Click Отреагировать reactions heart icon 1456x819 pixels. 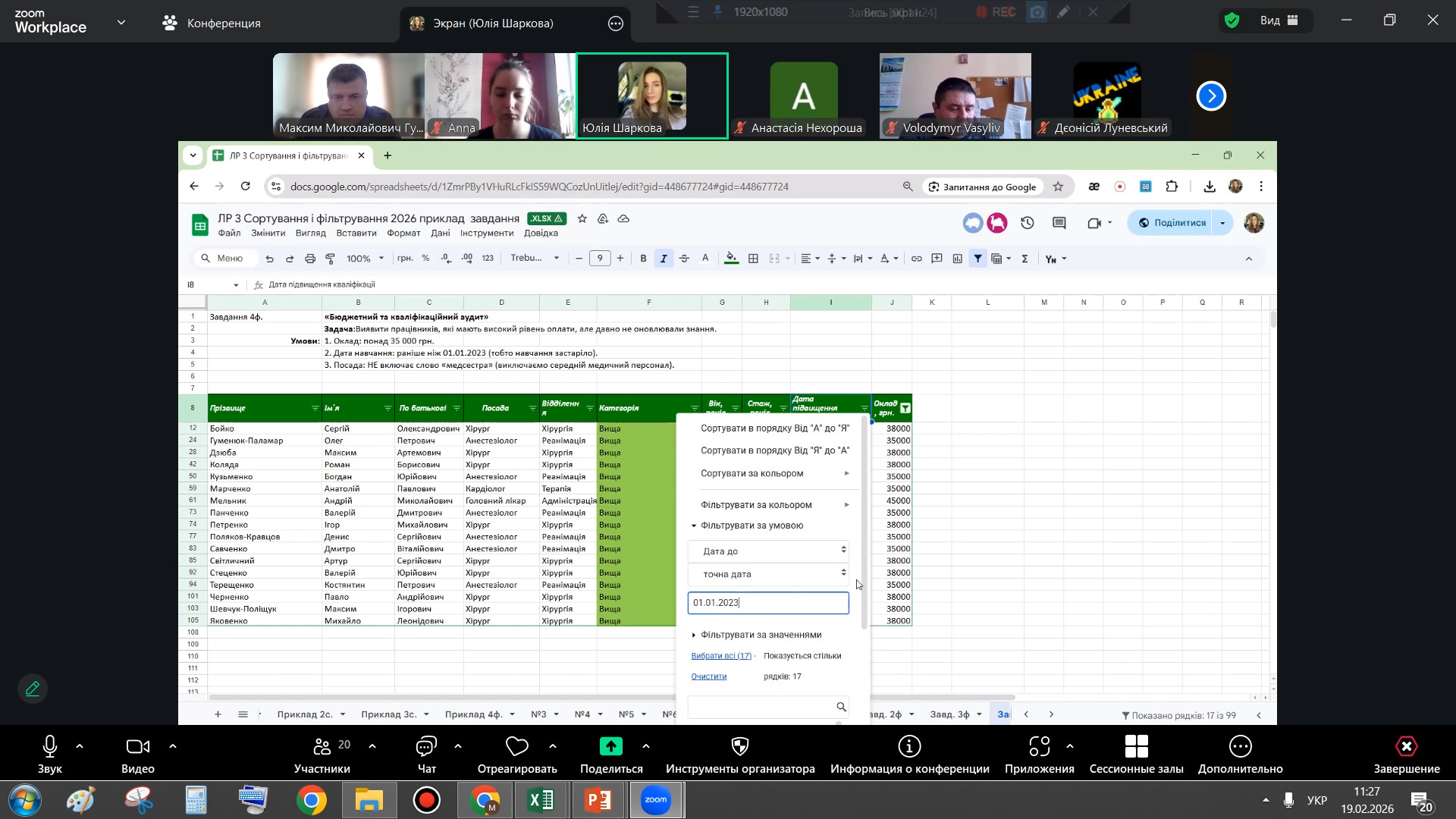[x=517, y=747]
